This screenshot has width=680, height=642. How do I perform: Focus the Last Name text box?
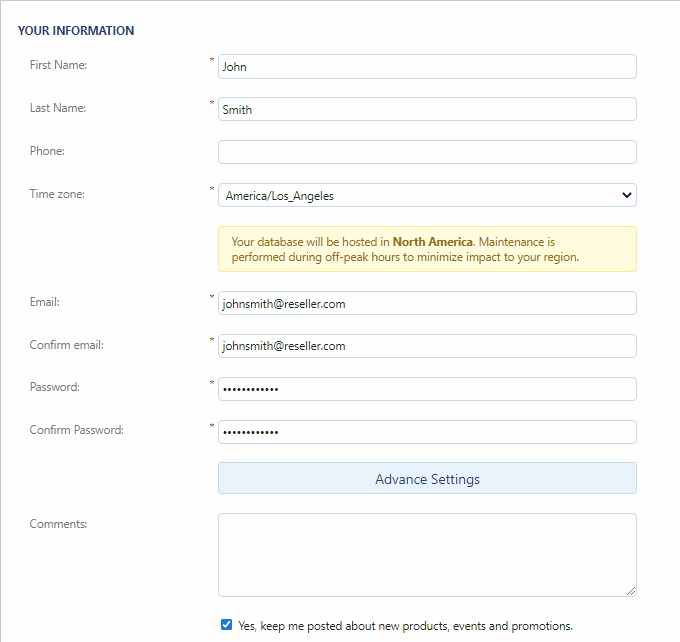(x=427, y=110)
